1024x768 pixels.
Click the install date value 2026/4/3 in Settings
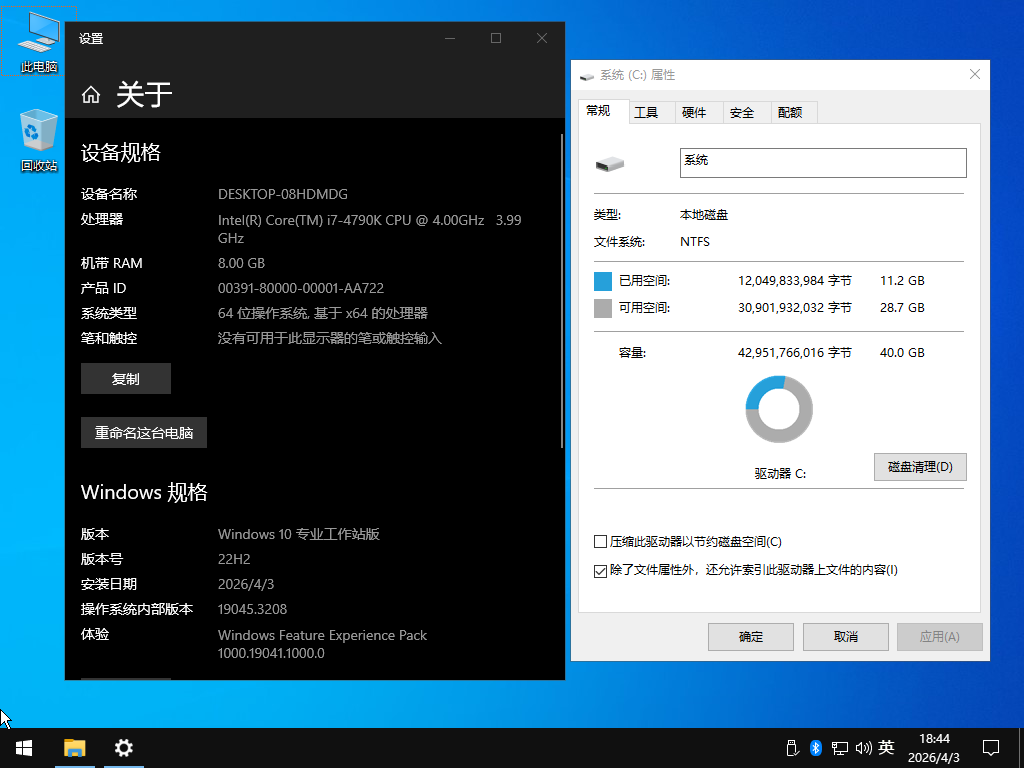(246, 584)
